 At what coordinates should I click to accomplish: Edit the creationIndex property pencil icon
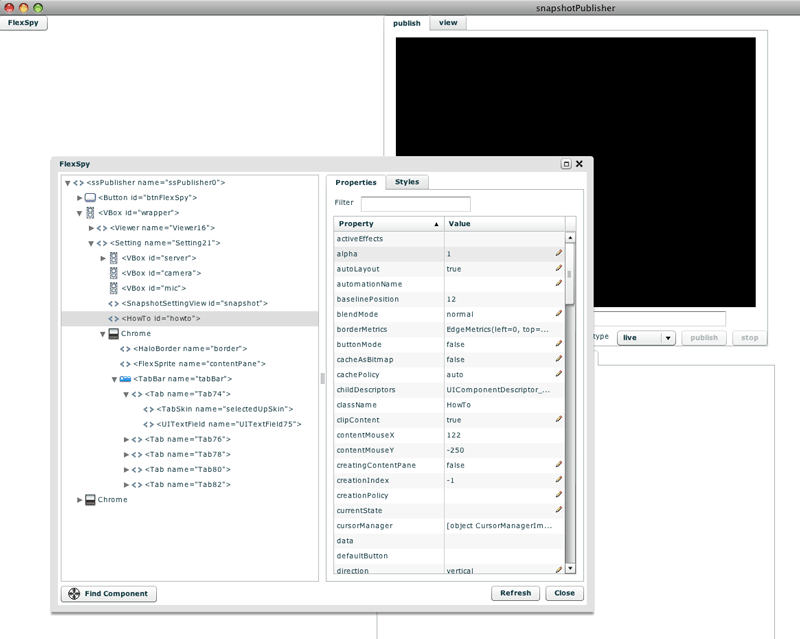tap(559, 480)
